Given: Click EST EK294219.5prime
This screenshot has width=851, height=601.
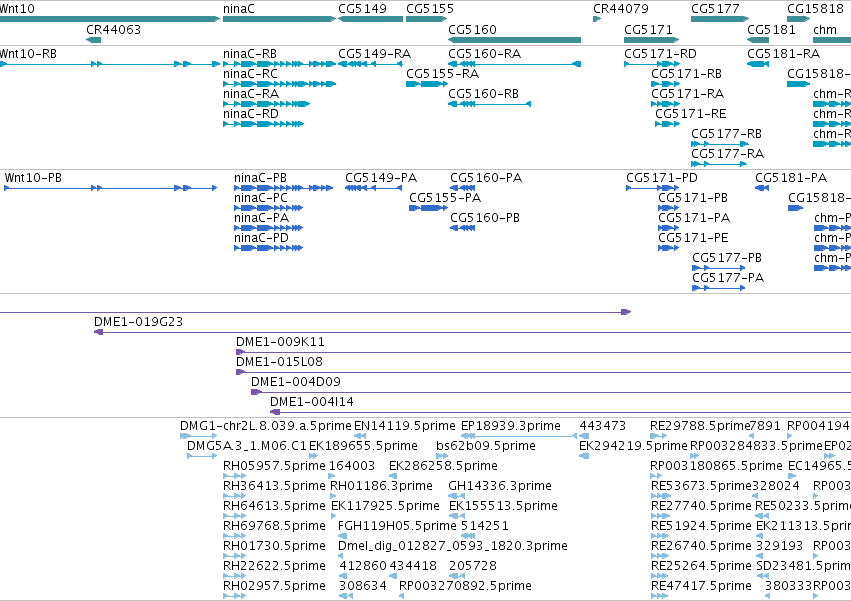Looking at the screenshot, I should (x=633, y=447).
